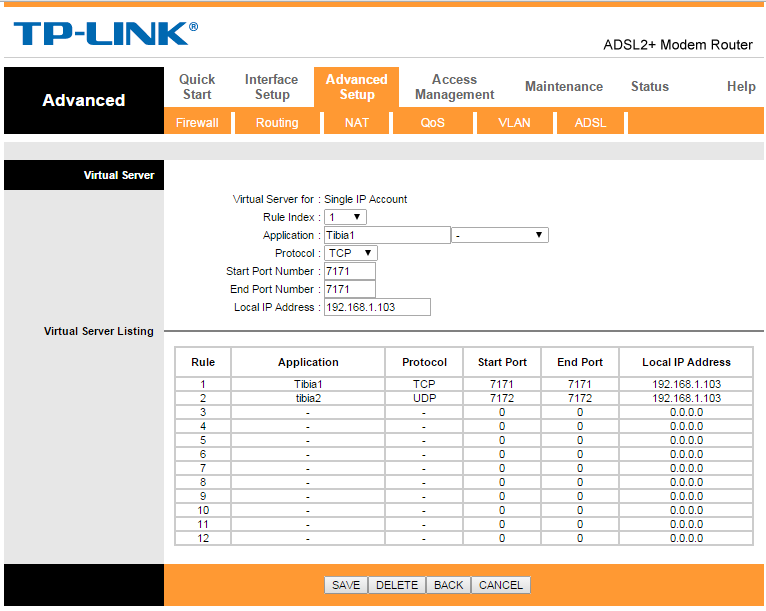Open the VLAN submenu
The image size is (766, 611).
coord(514,123)
